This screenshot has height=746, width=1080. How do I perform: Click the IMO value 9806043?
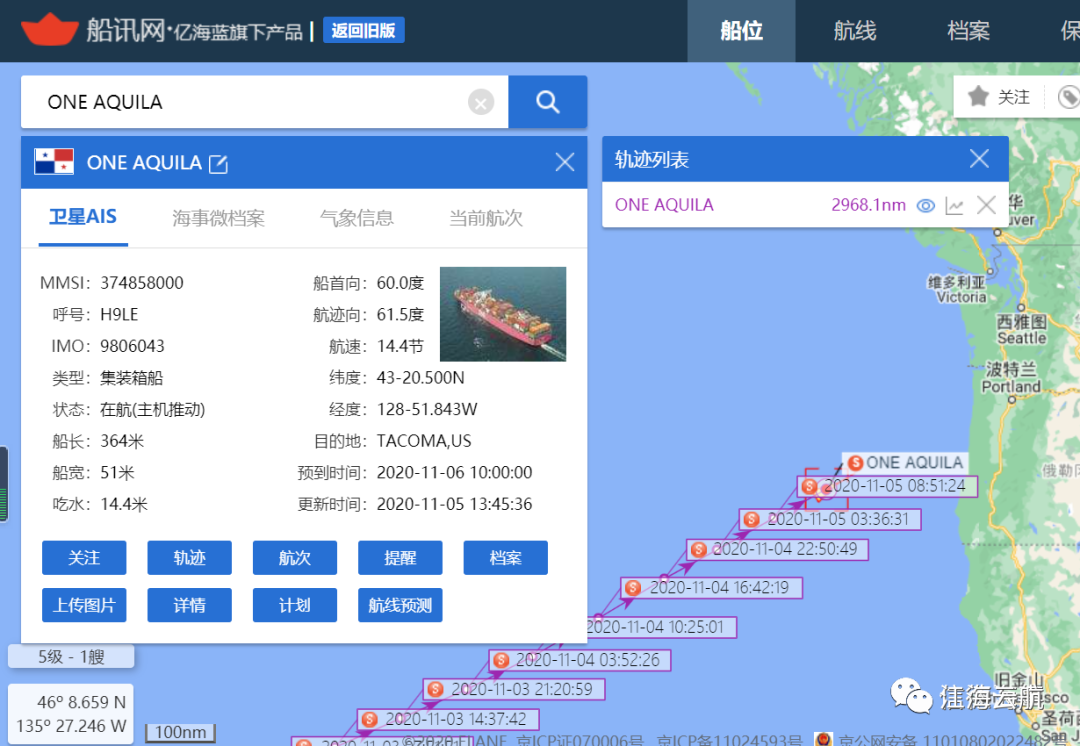pos(132,346)
